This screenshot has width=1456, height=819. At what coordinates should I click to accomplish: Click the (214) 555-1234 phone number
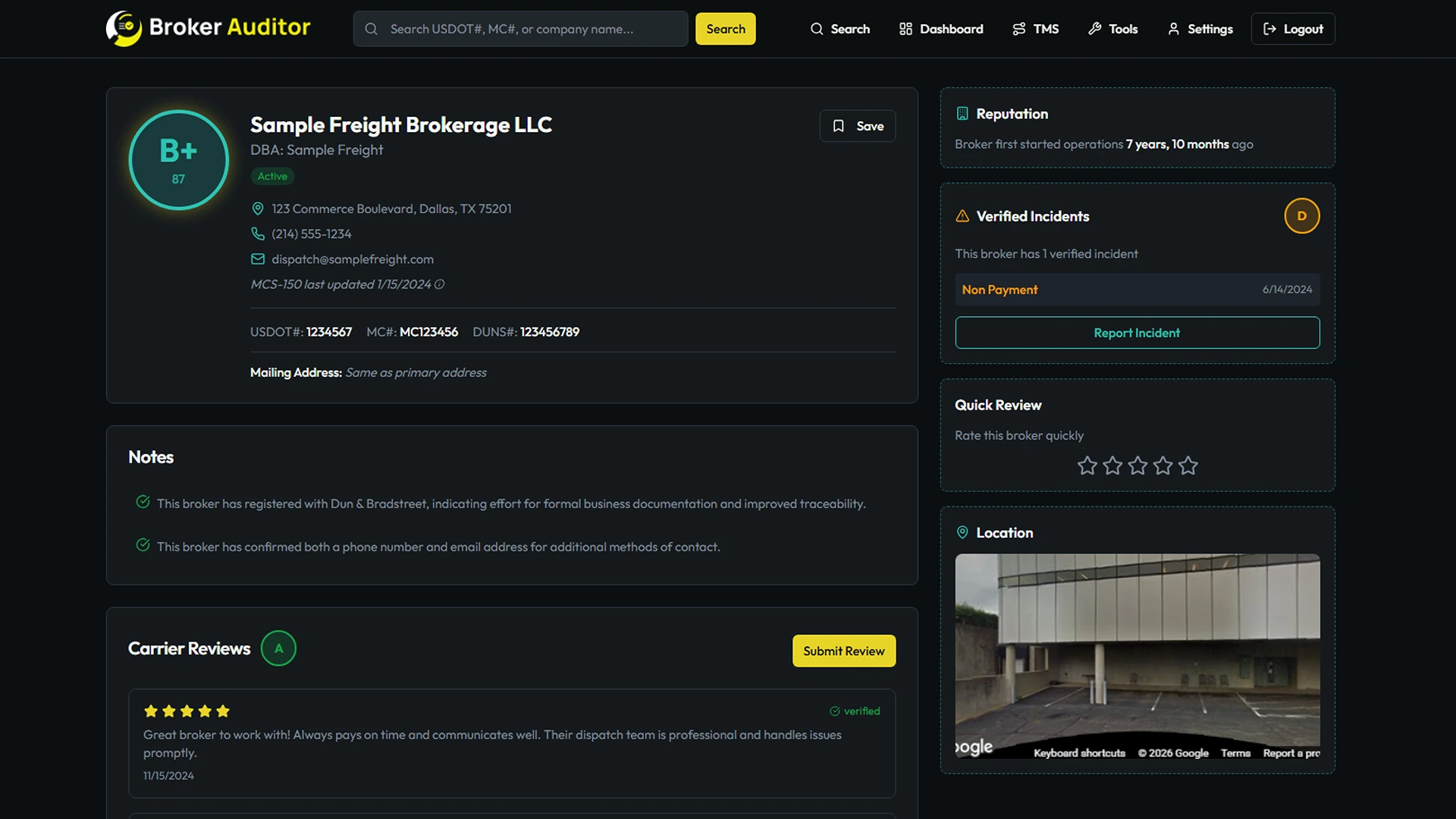click(x=312, y=234)
